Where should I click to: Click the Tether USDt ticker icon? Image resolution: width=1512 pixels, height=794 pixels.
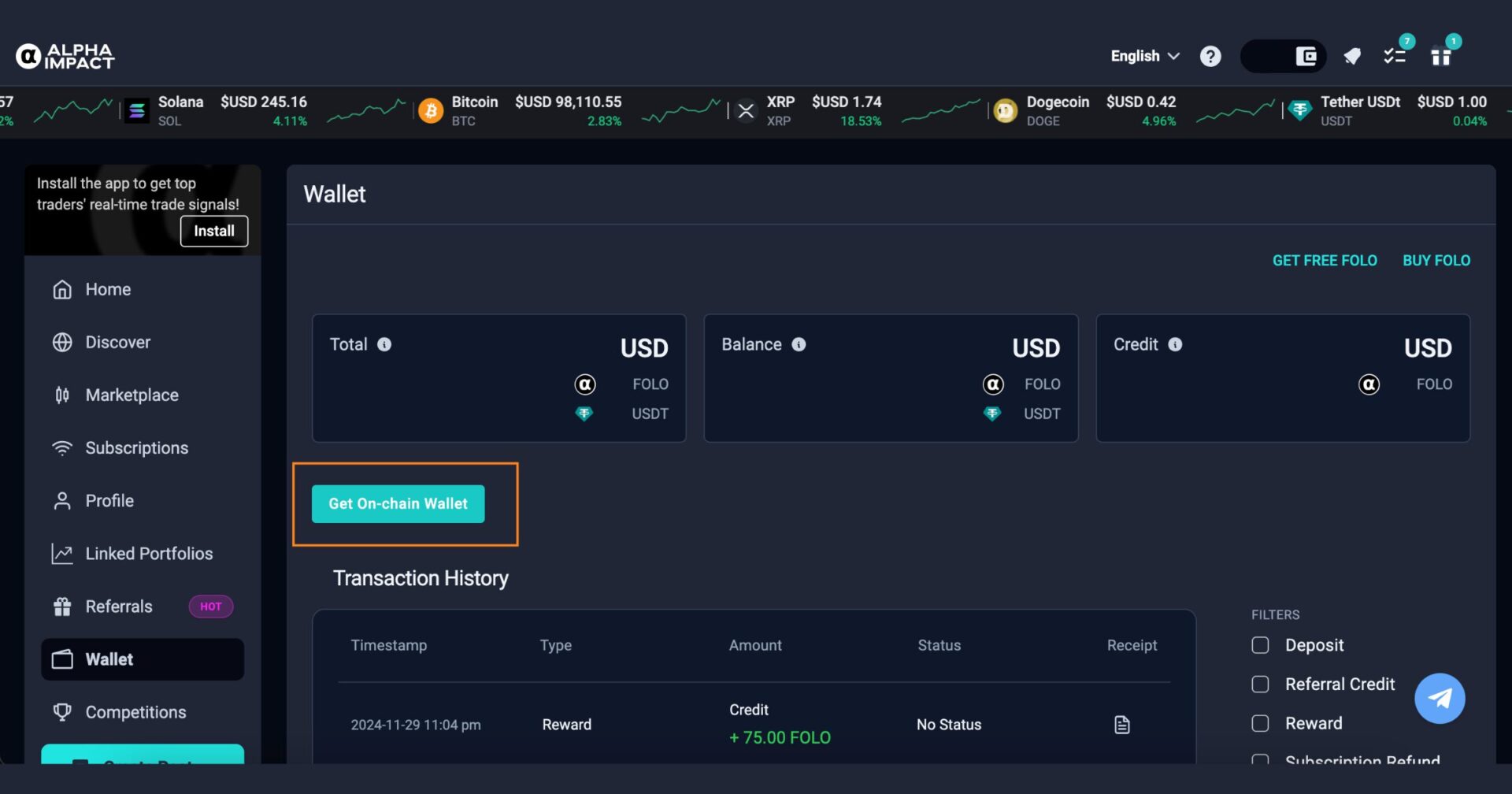point(1300,111)
